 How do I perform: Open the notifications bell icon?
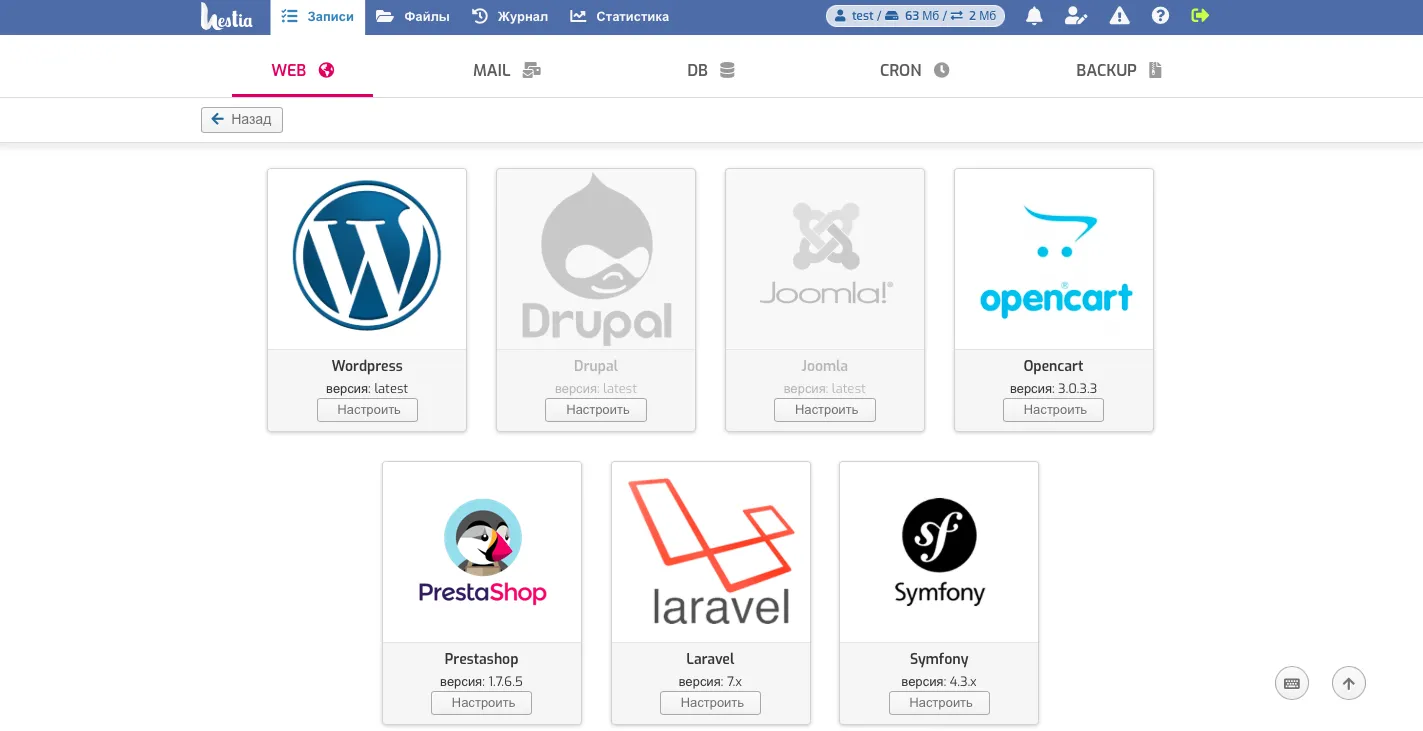(x=1034, y=16)
